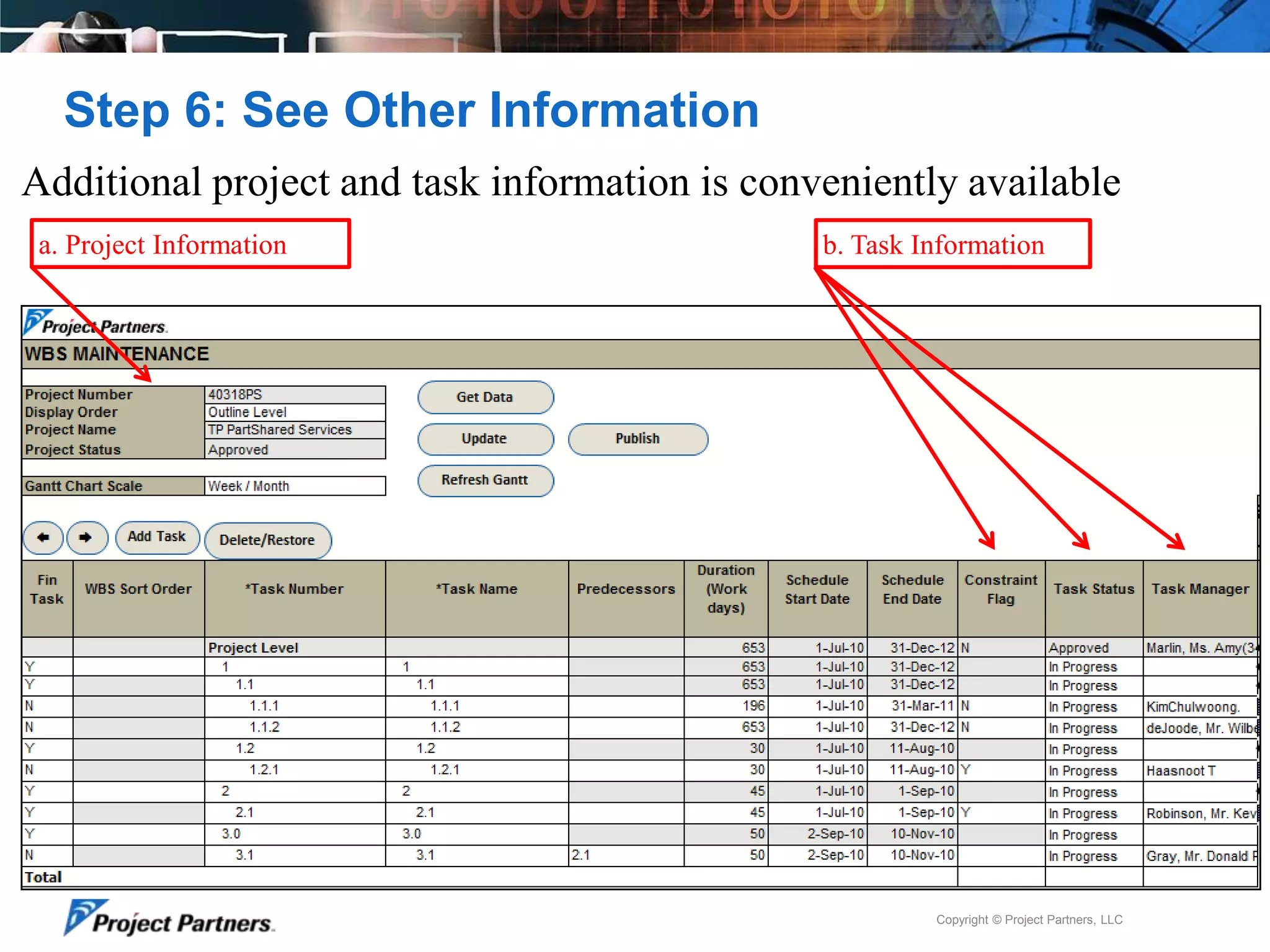The height and width of the screenshot is (952, 1270).
Task: Select the predecessor cell 2.1 in row 3.1
Action: pyautogui.click(x=626, y=855)
